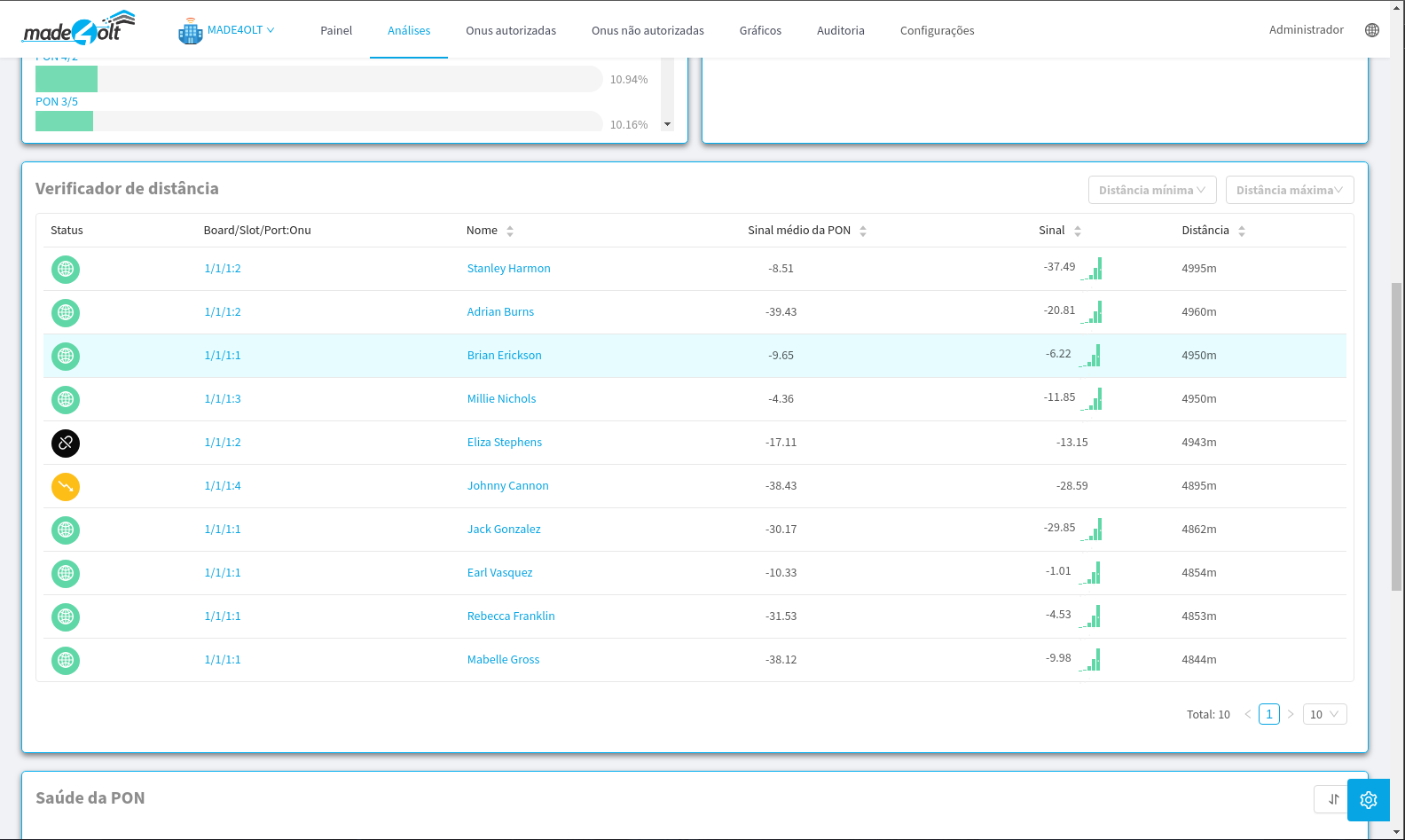Click the PON 3/5 usage progress bar
The height and width of the screenshot is (840, 1405).
318,121
